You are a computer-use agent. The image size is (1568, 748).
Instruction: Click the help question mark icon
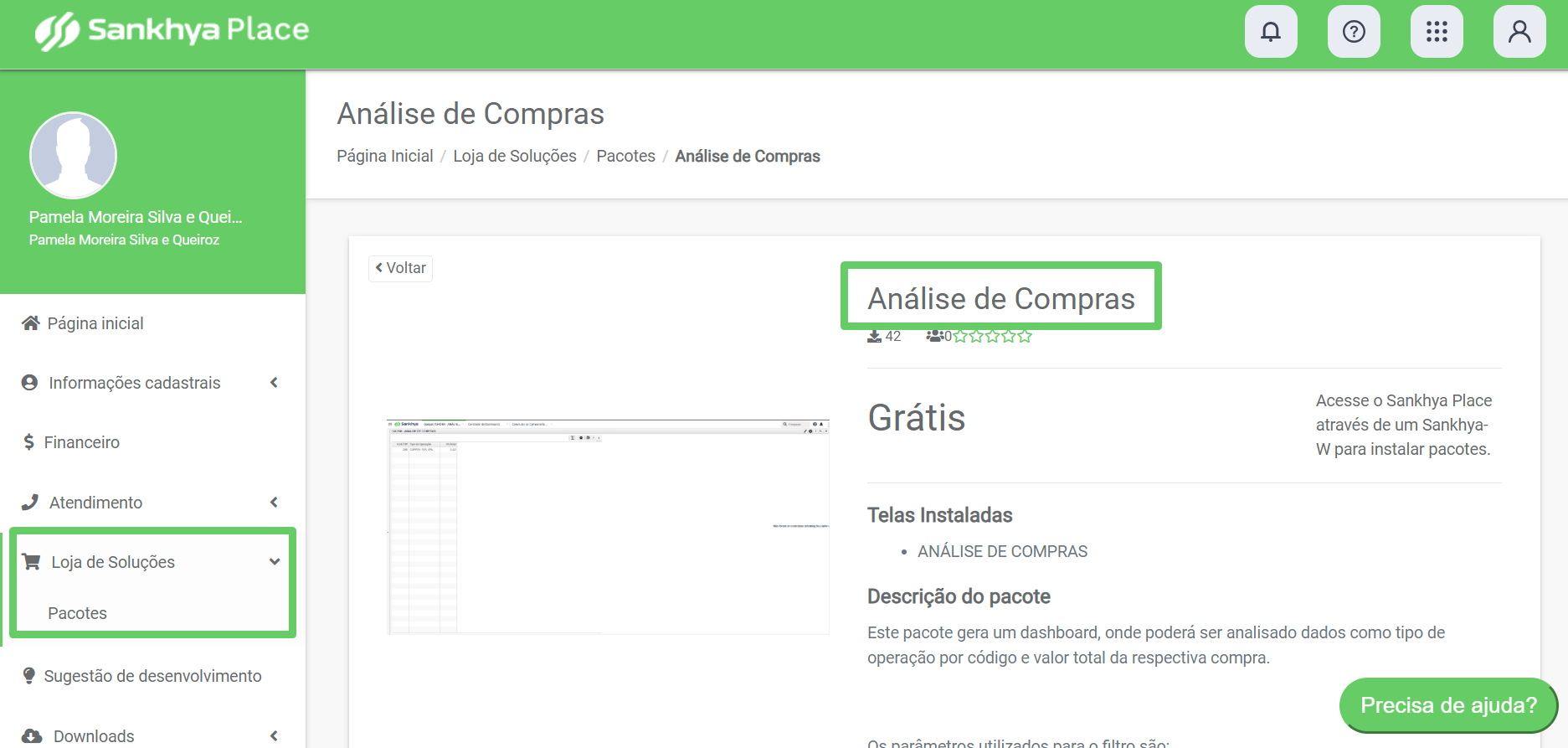coord(1354,32)
